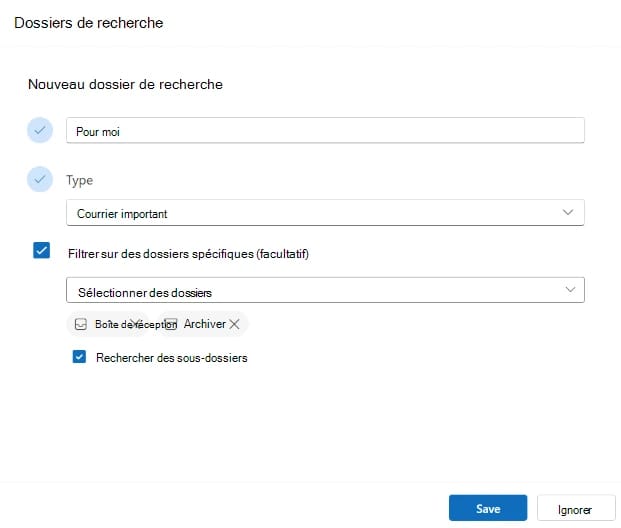Open the Type dropdown 'Courrier important'
621x528 pixels.
click(x=325, y=213)
